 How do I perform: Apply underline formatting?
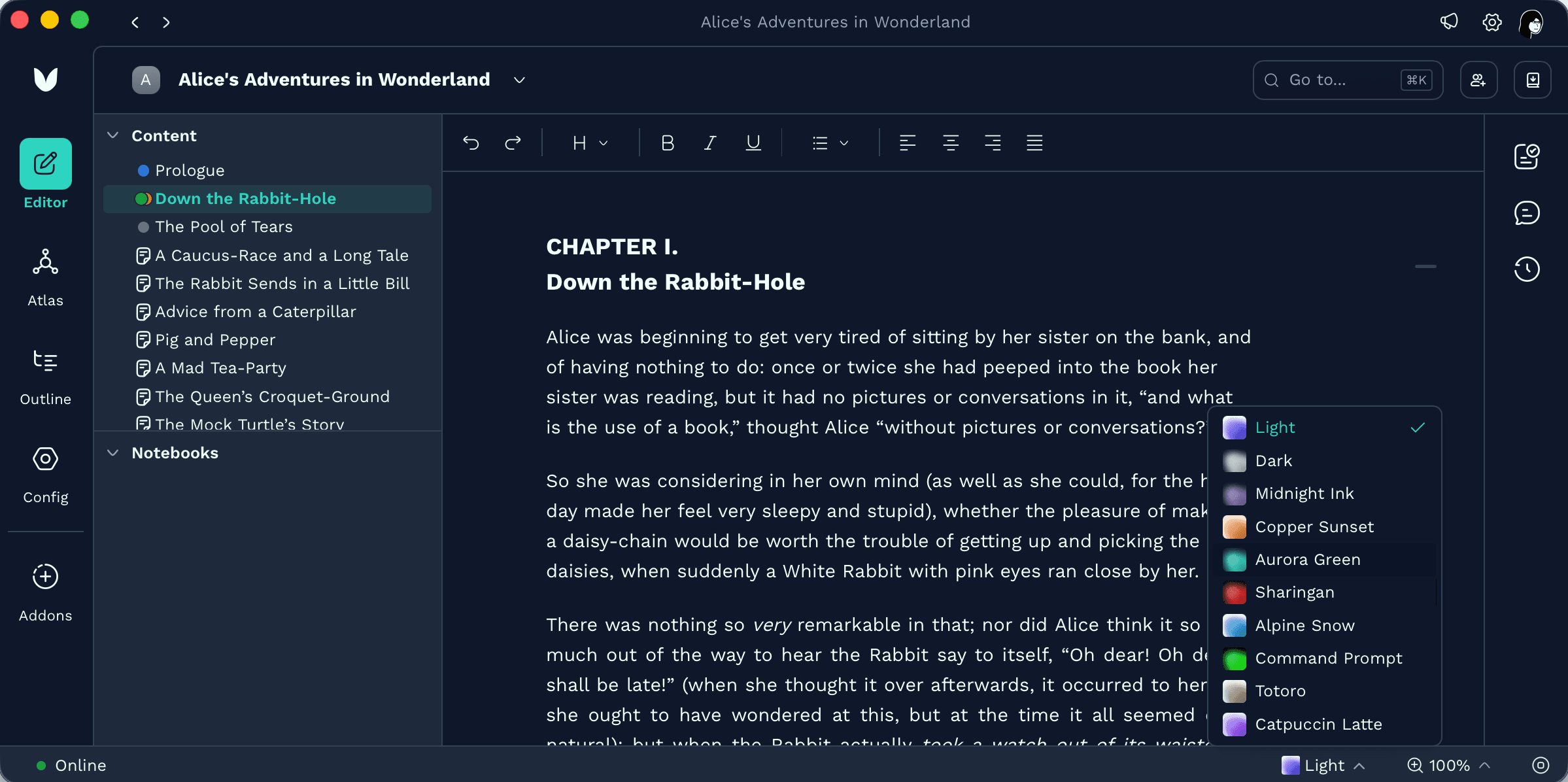pos(753,143)
